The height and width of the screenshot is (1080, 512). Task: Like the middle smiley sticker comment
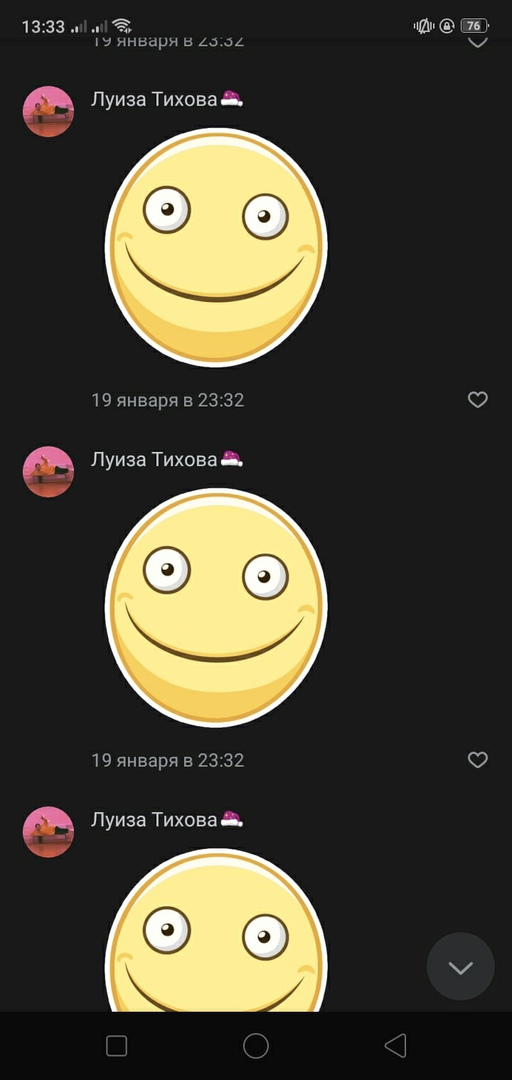[x=478, y=760]
